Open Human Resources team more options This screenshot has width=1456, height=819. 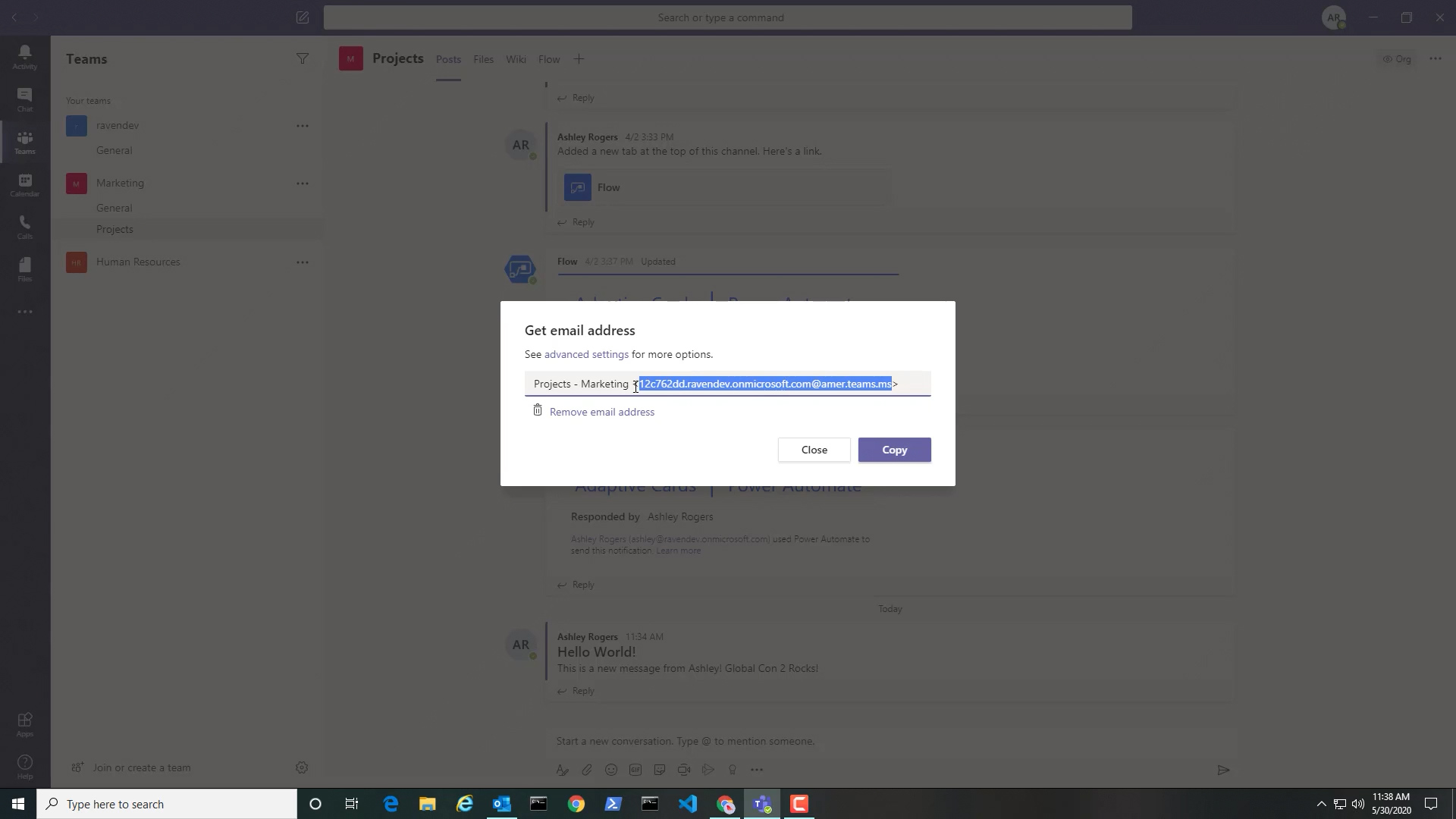point(303,262)
